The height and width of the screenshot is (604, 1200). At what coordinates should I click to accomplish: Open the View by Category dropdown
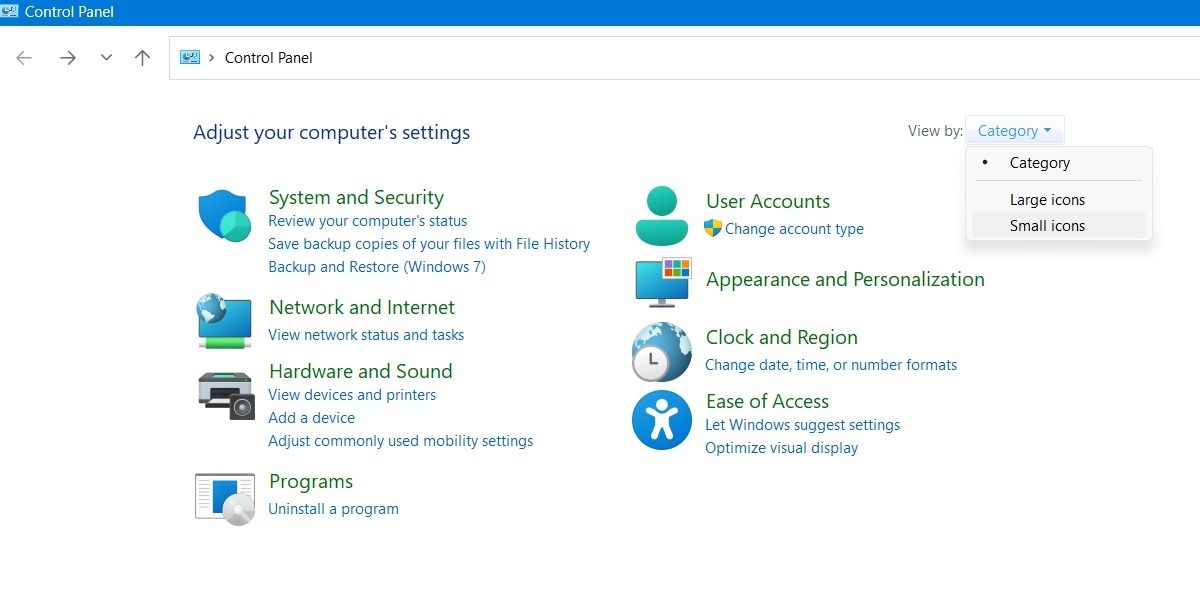point(1014,130)
